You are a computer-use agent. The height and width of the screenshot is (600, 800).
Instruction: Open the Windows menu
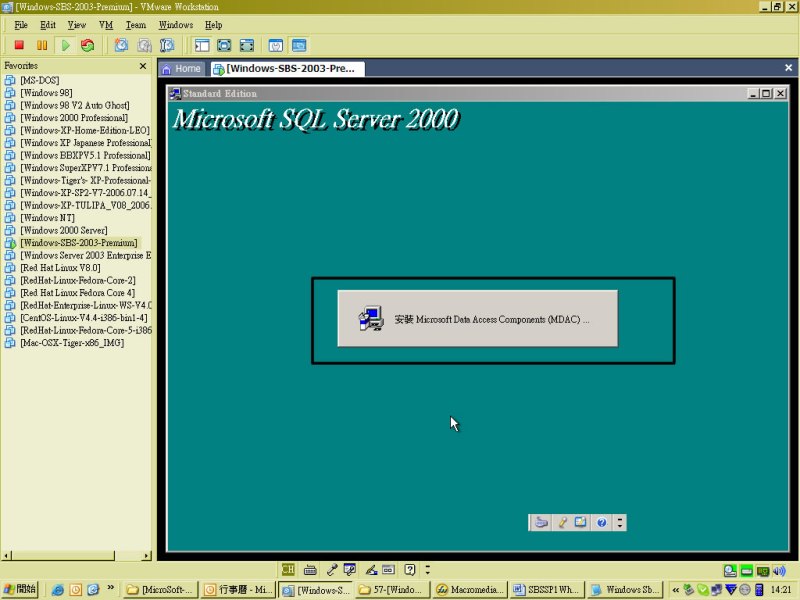(176, 25)
